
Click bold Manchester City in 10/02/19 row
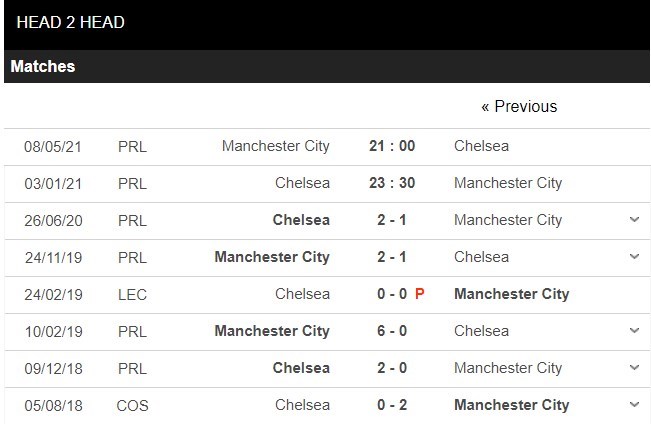tap(272, 331)
